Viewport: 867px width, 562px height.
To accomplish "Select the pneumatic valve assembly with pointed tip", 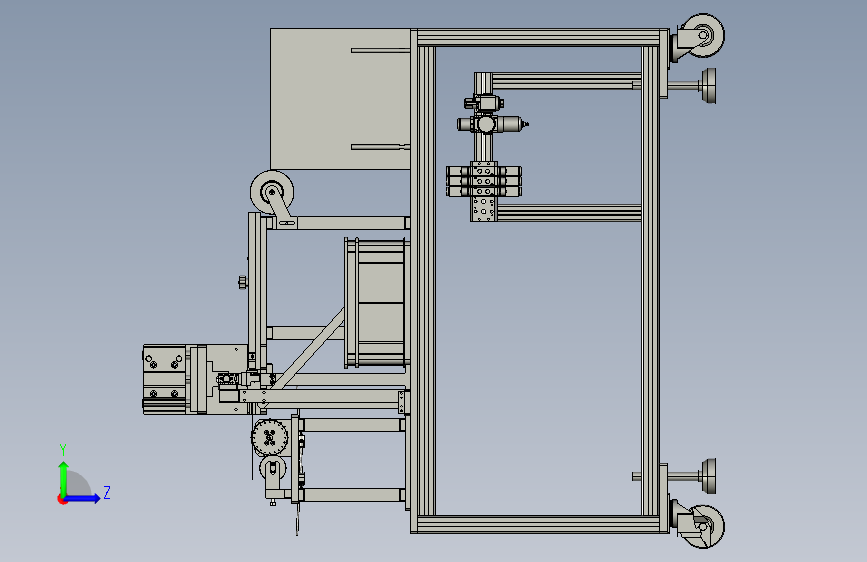I will point(492,124).
